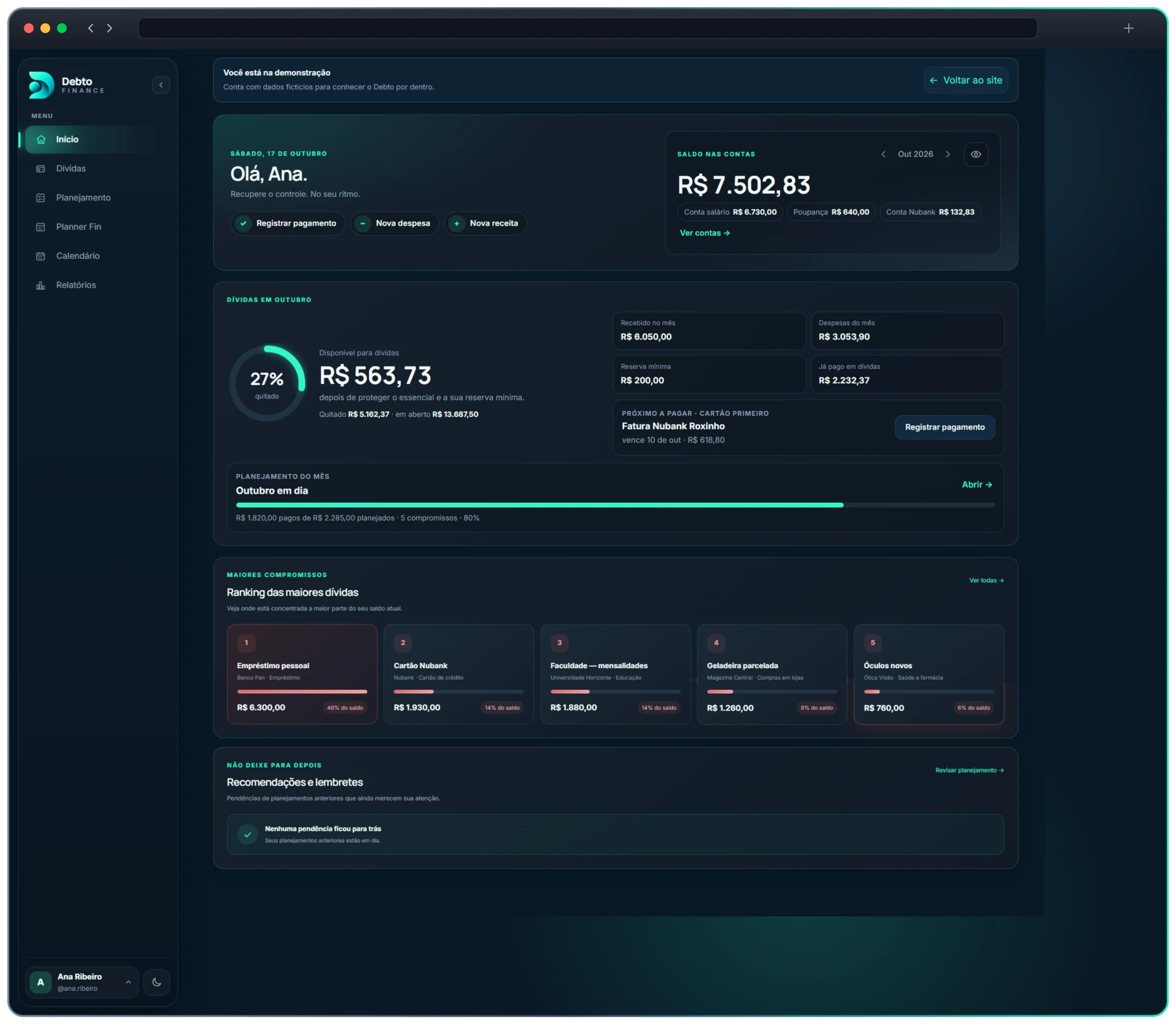
Task: Collapse the sidebar with chevron button
Action: click(x=161, y=85)
